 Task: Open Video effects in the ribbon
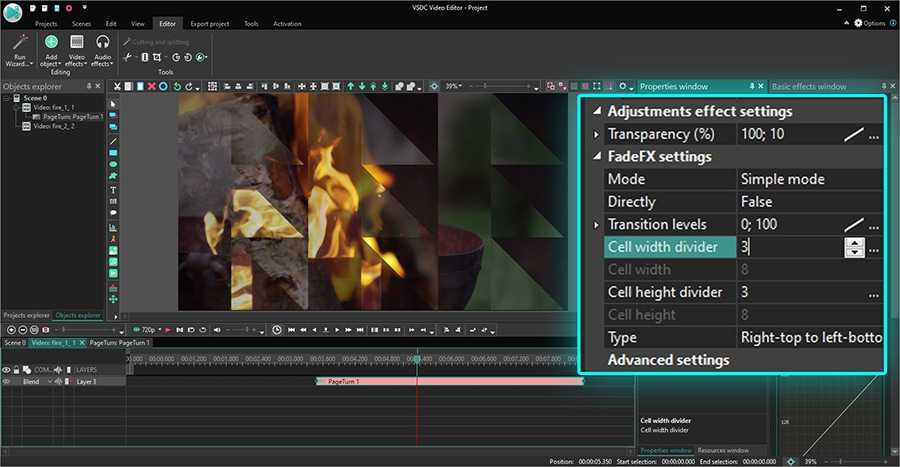[x=77, y=43]
